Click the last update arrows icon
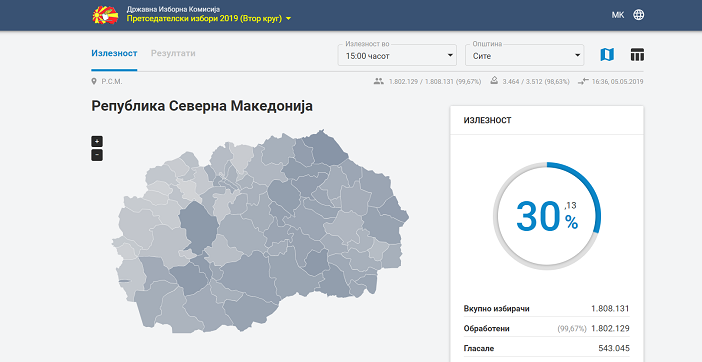This screenshot has width=702, height=362. [x=583, y=81]
